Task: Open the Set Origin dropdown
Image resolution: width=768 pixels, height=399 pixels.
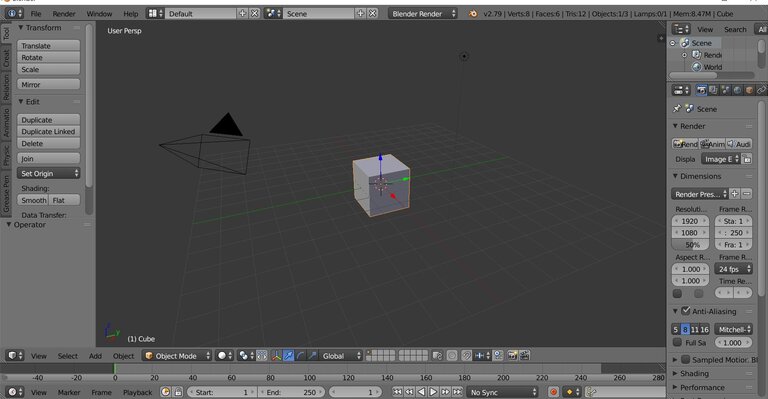Action: coord(48,173)
